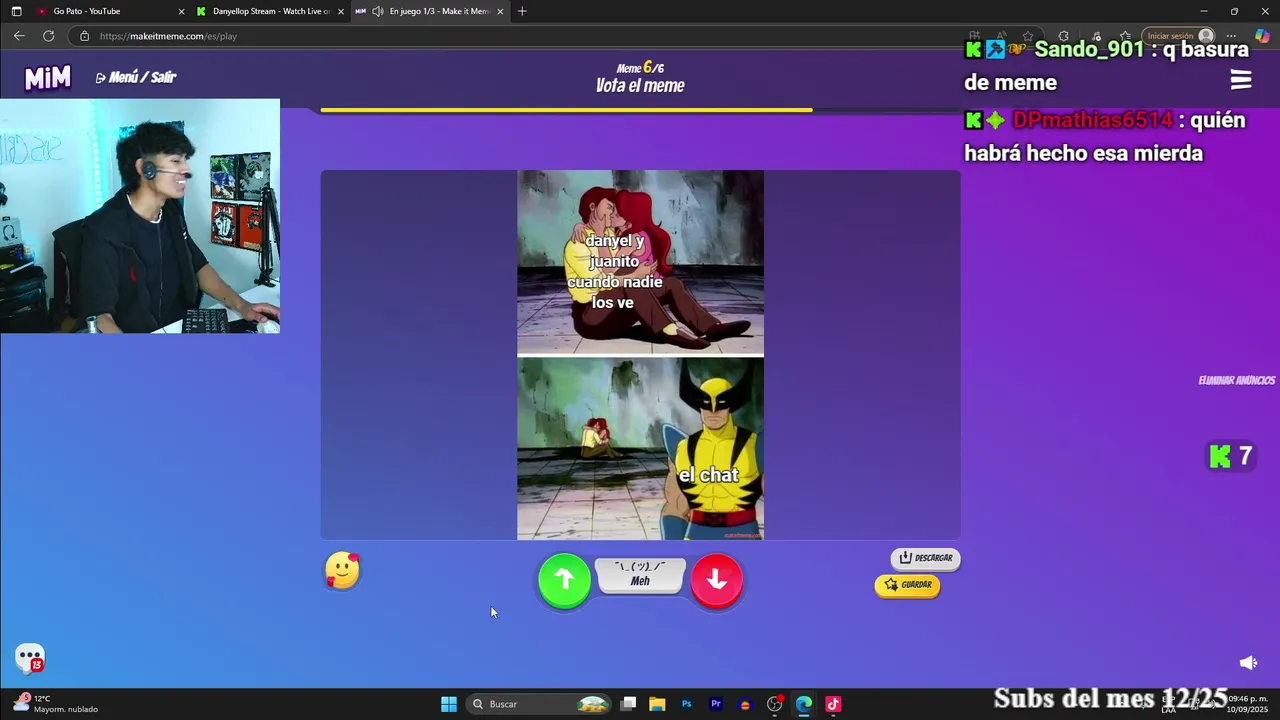Launch Photoshop from the taskbar

(686, 704)
